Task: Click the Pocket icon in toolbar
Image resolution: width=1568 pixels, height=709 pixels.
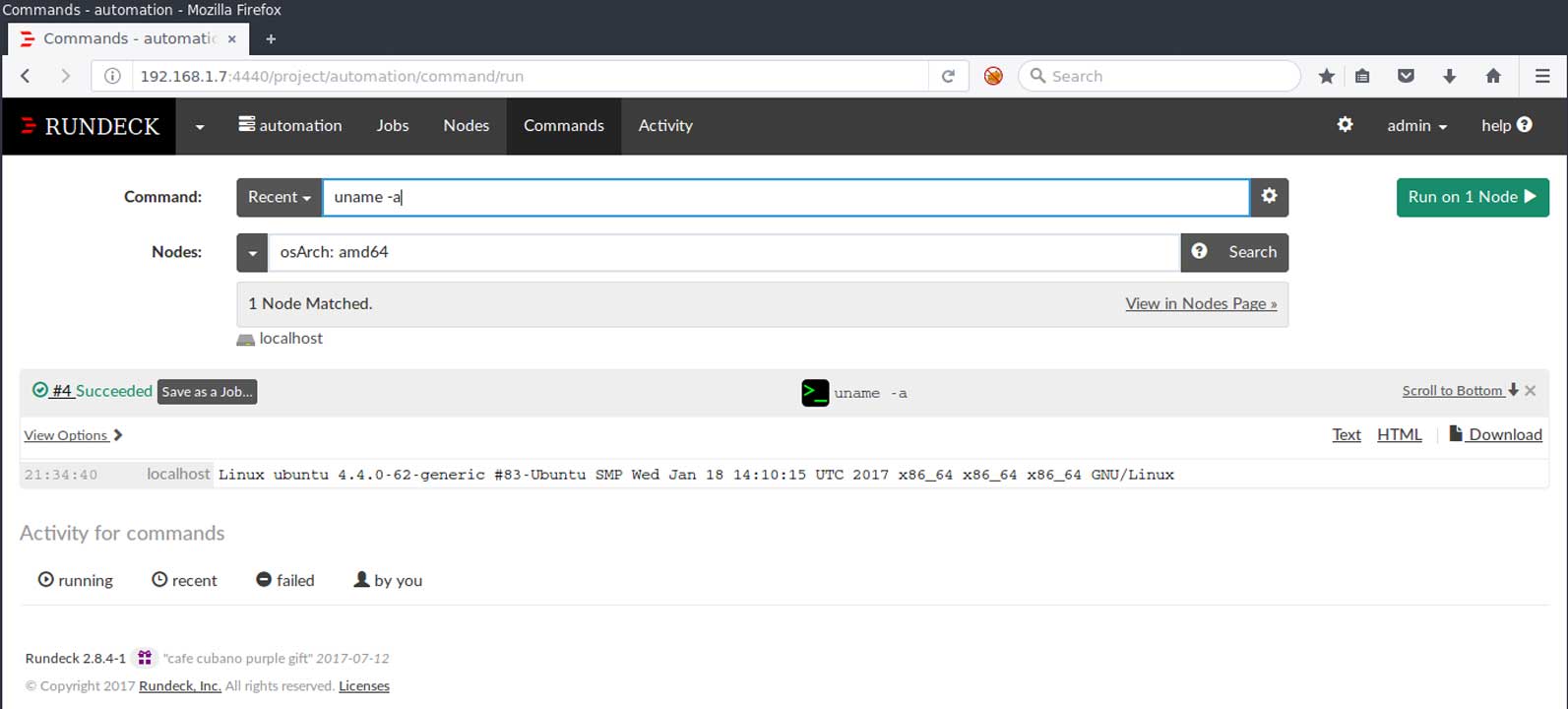Action: [x=1407, y=76]
